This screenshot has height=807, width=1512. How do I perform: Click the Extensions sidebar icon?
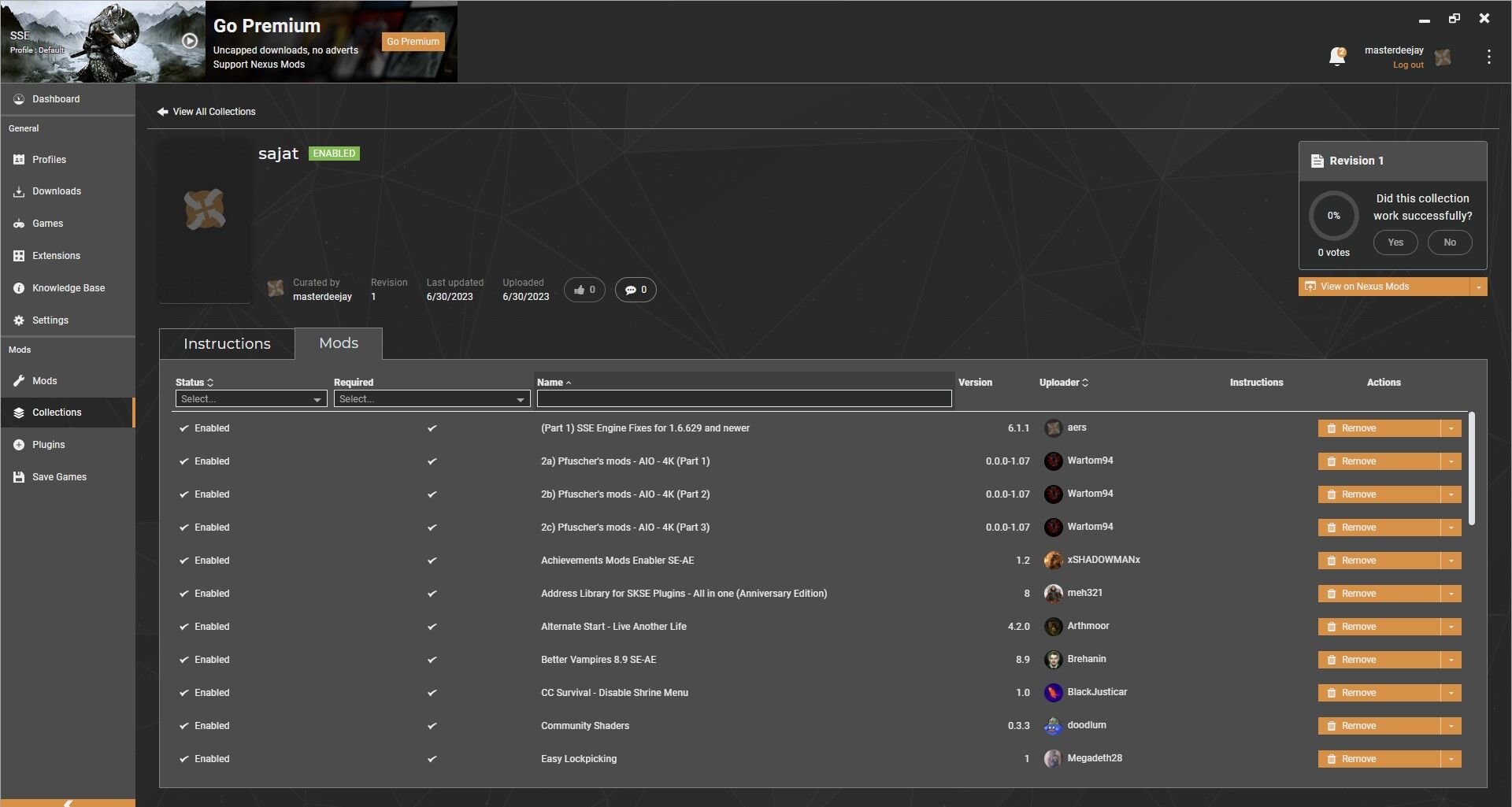pos(19,256)
